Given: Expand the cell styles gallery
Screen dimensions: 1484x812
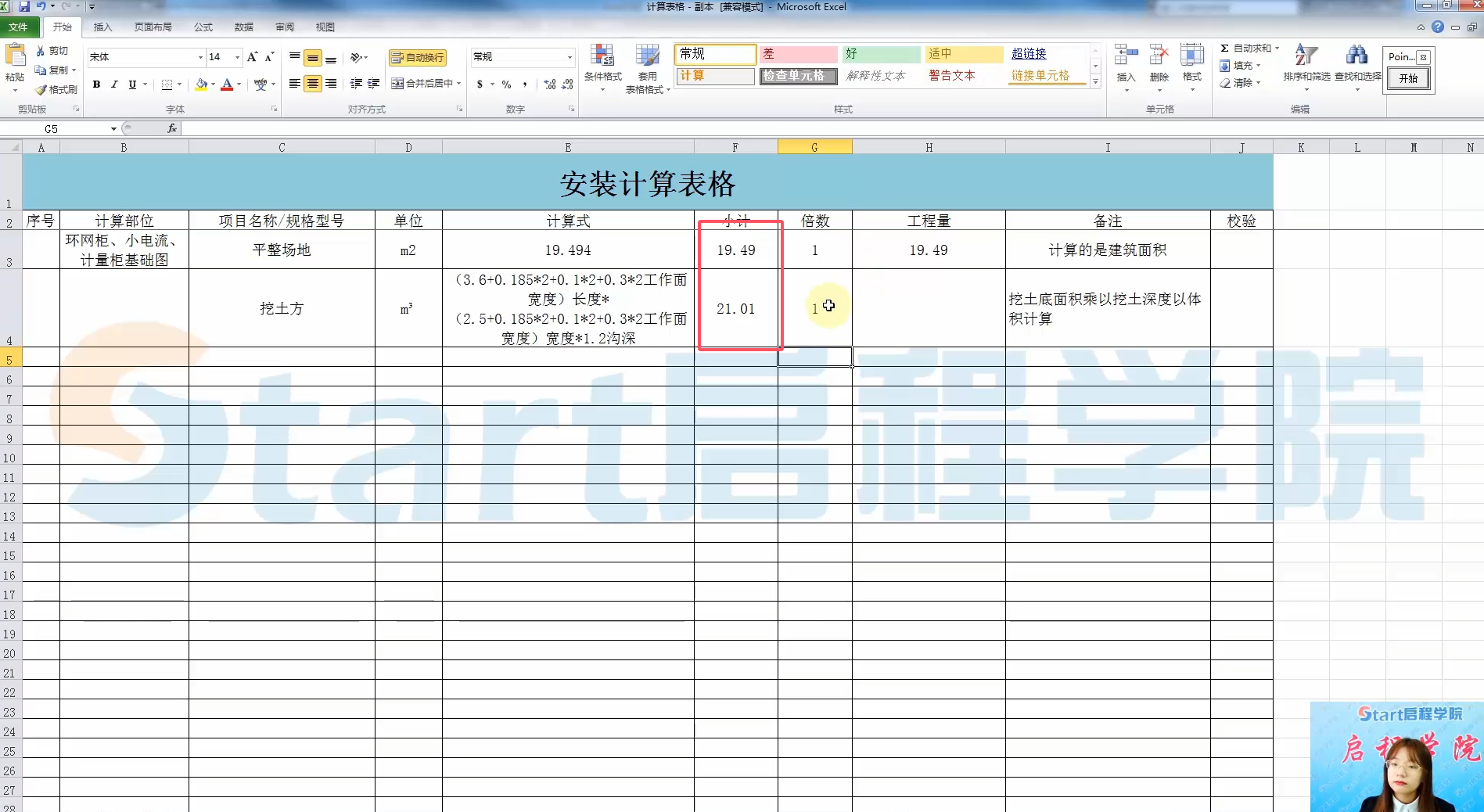Looking at the screenshot, I should [x=1096, y=81].
